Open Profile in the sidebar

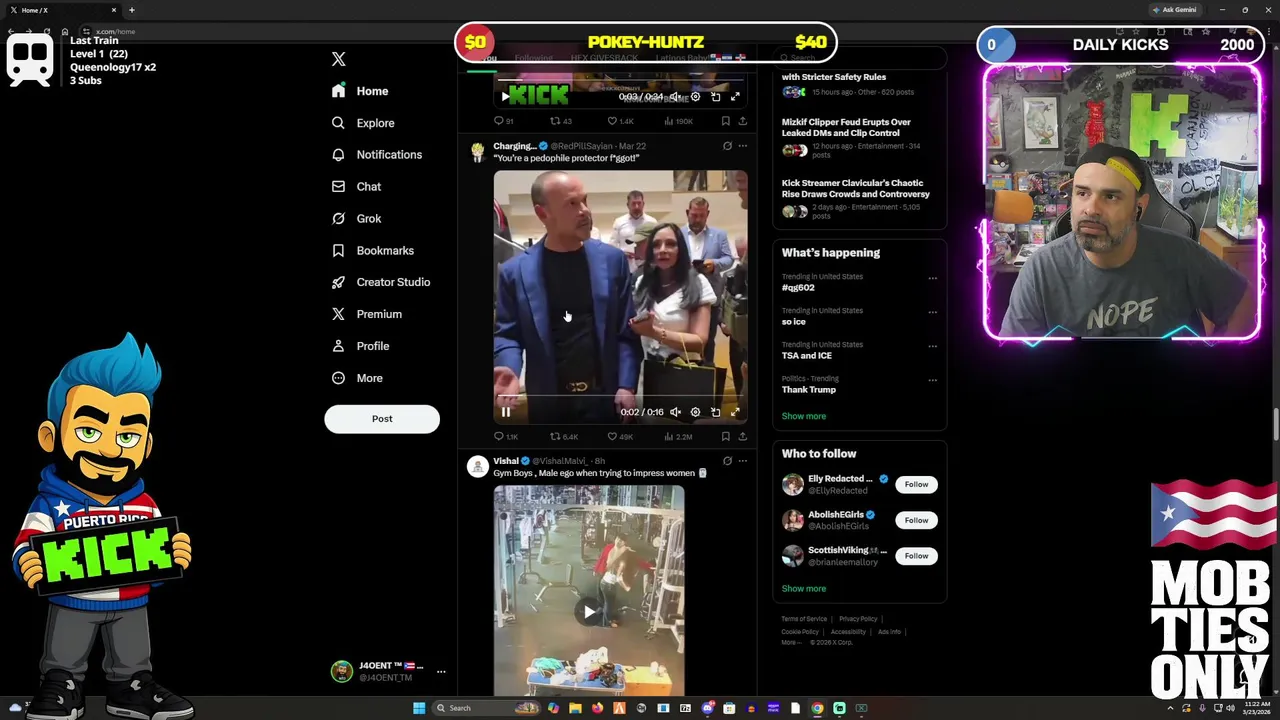click(x=360, y=346)
